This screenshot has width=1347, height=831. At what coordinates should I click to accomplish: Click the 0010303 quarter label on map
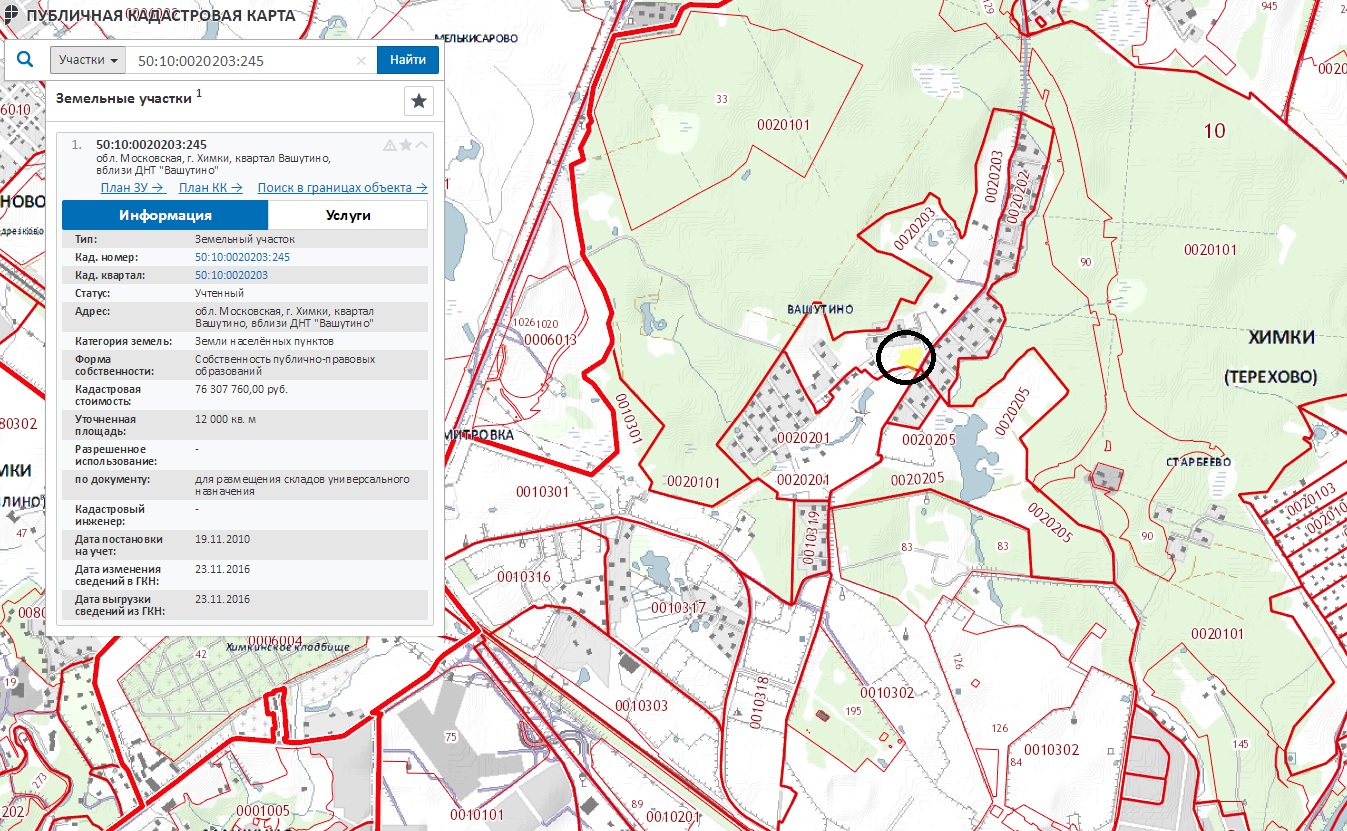(641, 706)
